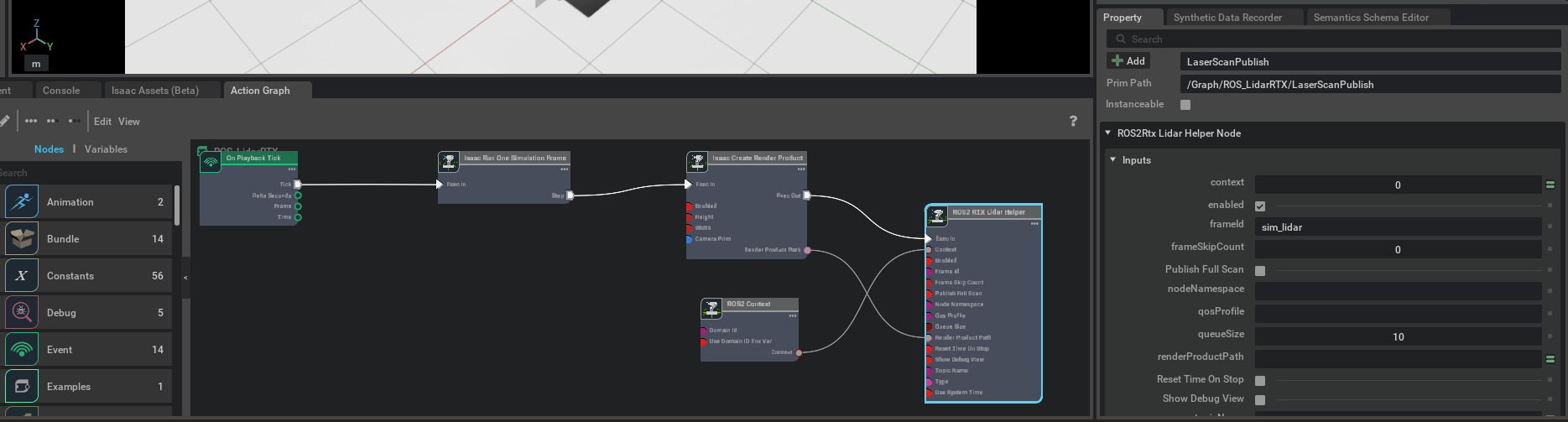Click the Debug category icon
This screenshot has width=1568, height=422.
(22, 313)
